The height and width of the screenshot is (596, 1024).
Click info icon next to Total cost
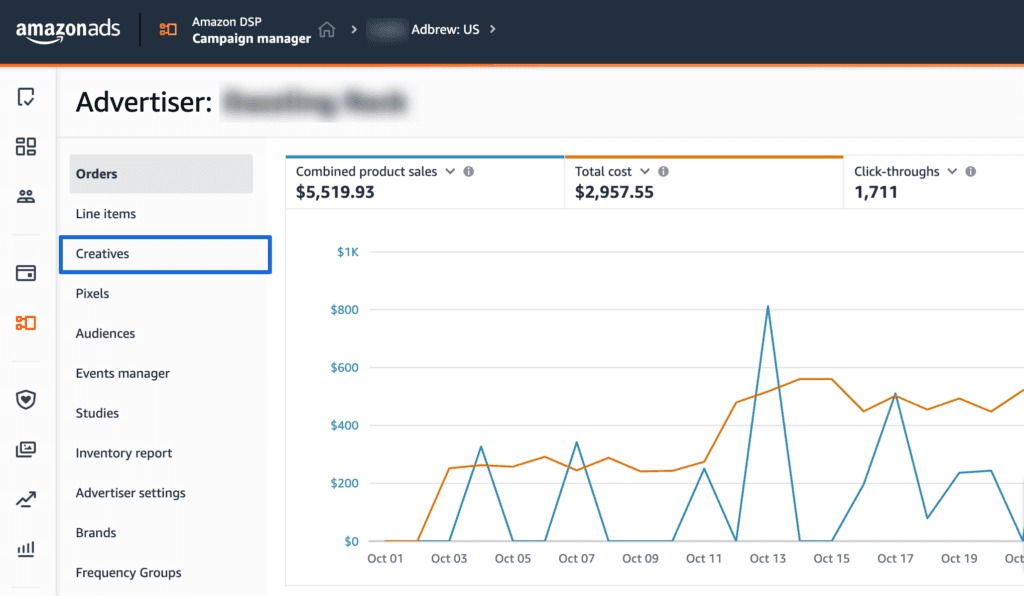coord(663,172)
